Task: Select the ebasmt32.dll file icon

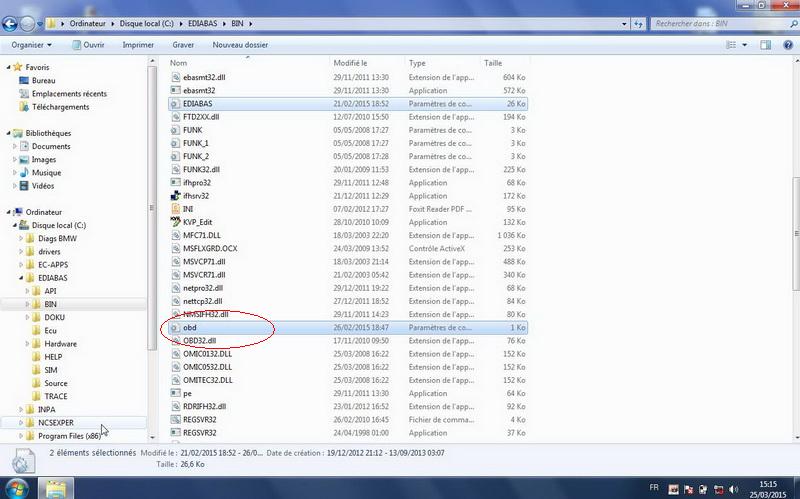Action: pos(176,77)
